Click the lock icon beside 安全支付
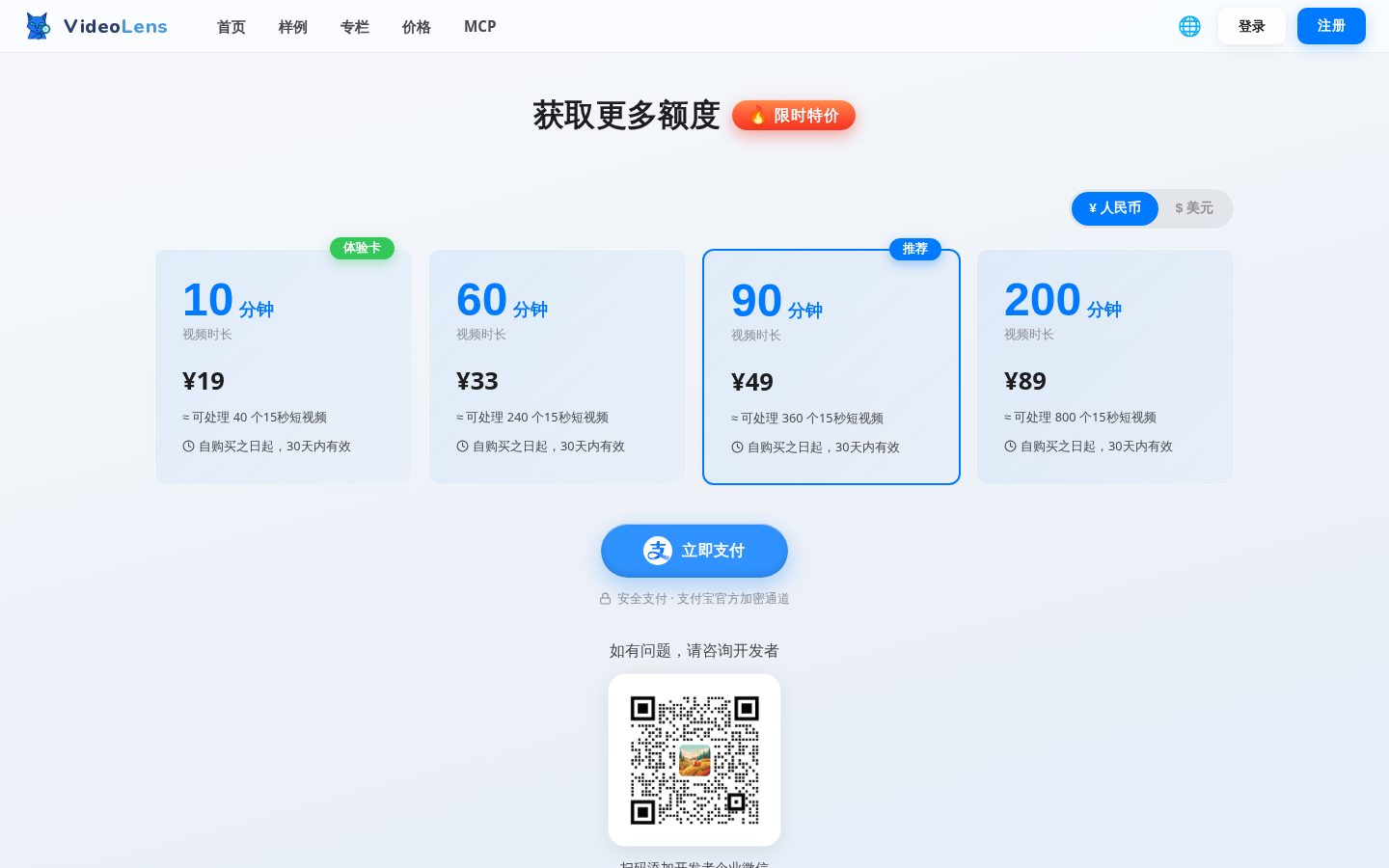 tap(605, 599)
